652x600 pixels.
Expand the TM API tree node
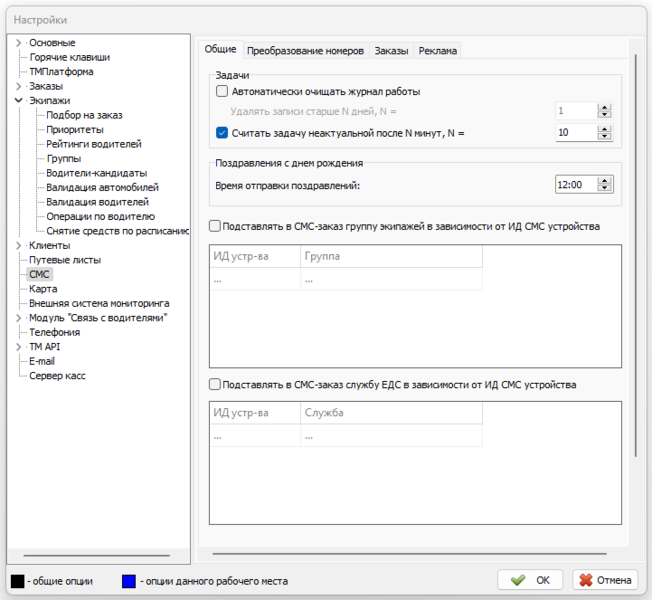pyautogui.click(x=19, y=347)
